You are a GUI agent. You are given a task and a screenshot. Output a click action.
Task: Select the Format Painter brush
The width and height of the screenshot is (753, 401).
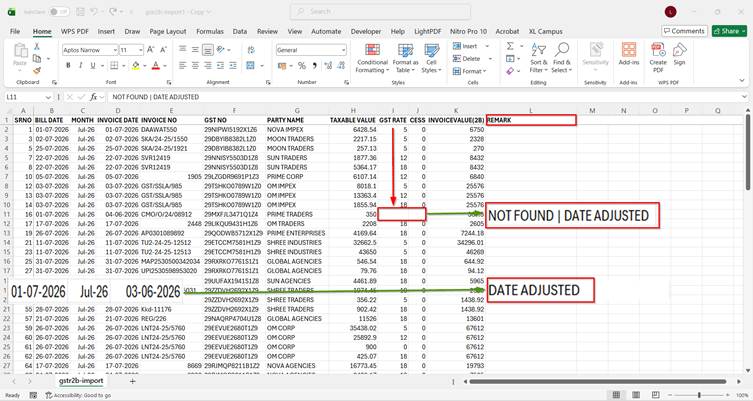pos(37,71)
